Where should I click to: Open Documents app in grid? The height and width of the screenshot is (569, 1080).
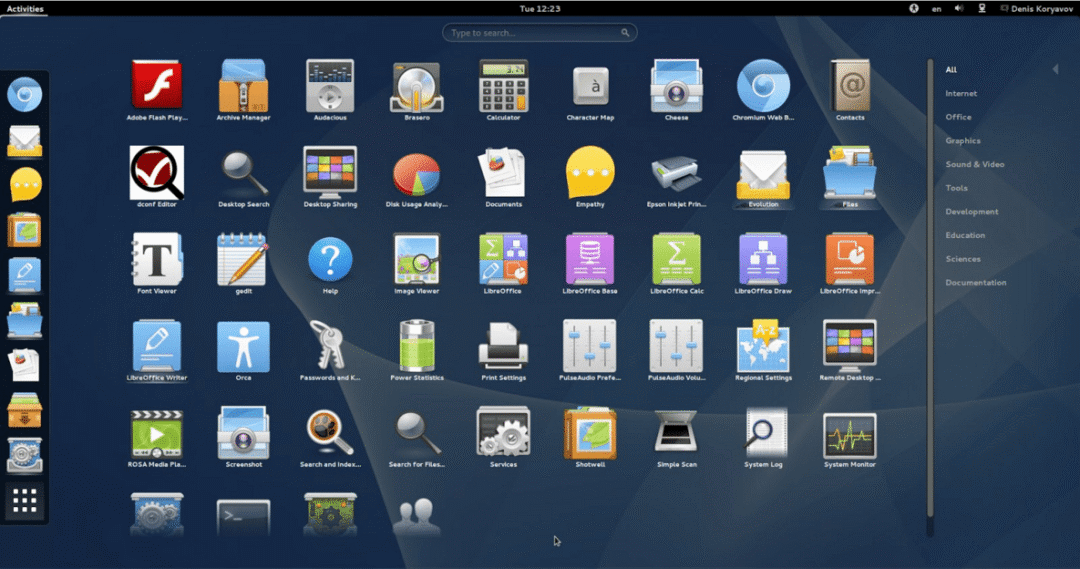[503, 177]
